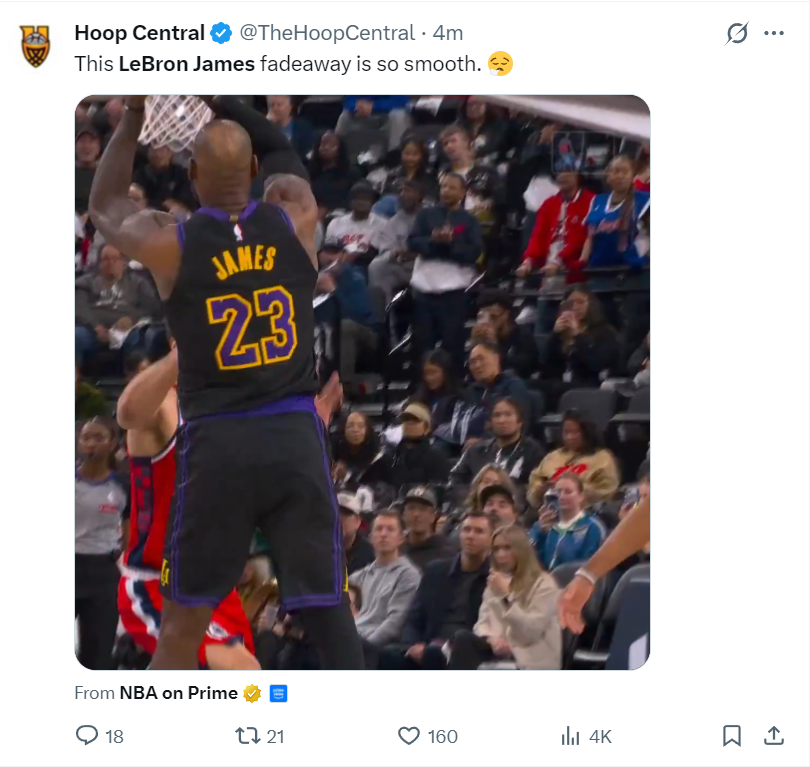Open Hoop Central's profile avatar
The image size is (810, 767).
(35, 46)
